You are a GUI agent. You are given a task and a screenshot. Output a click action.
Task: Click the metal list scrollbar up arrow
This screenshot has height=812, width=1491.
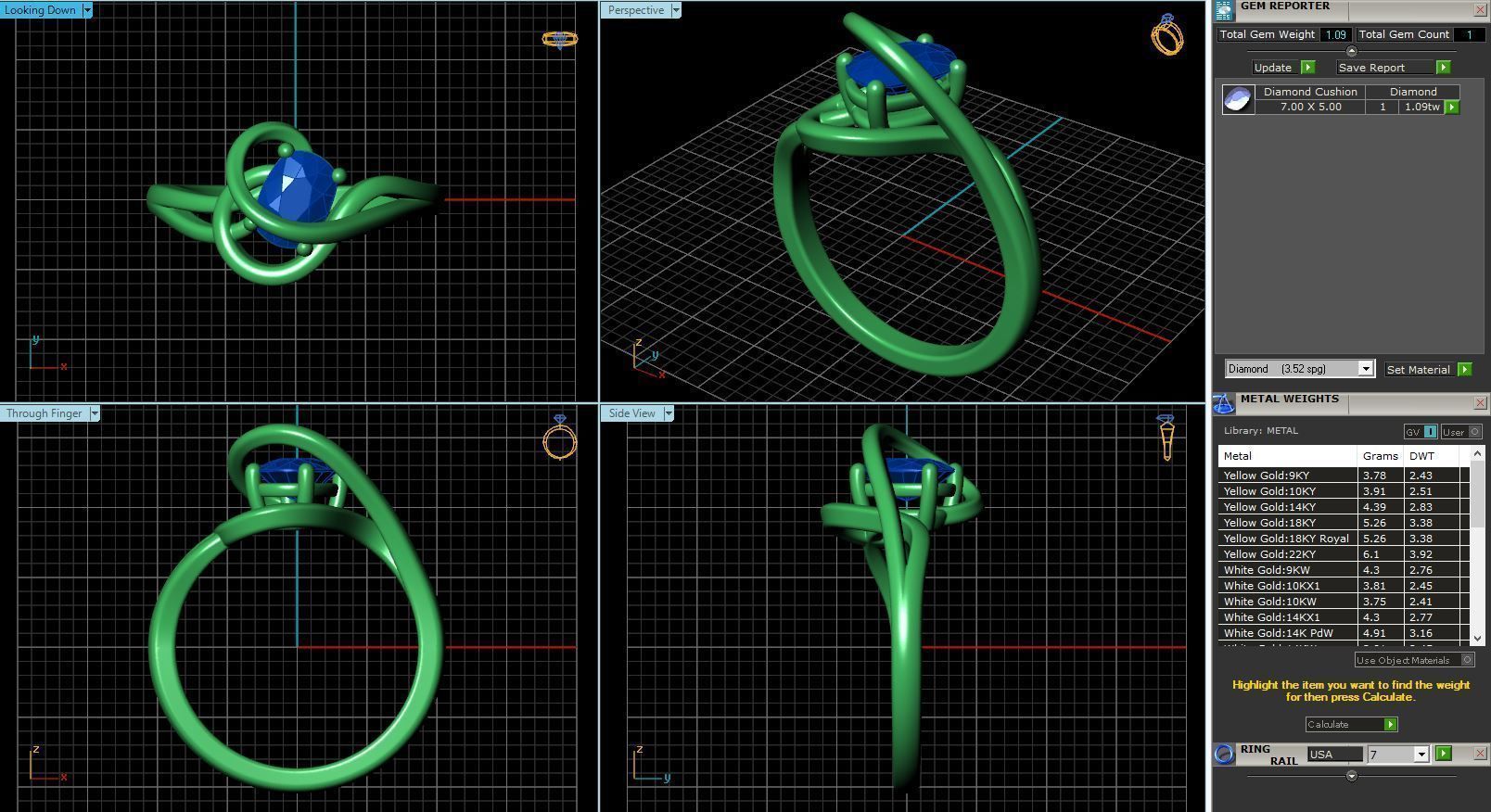(1477, 453)
